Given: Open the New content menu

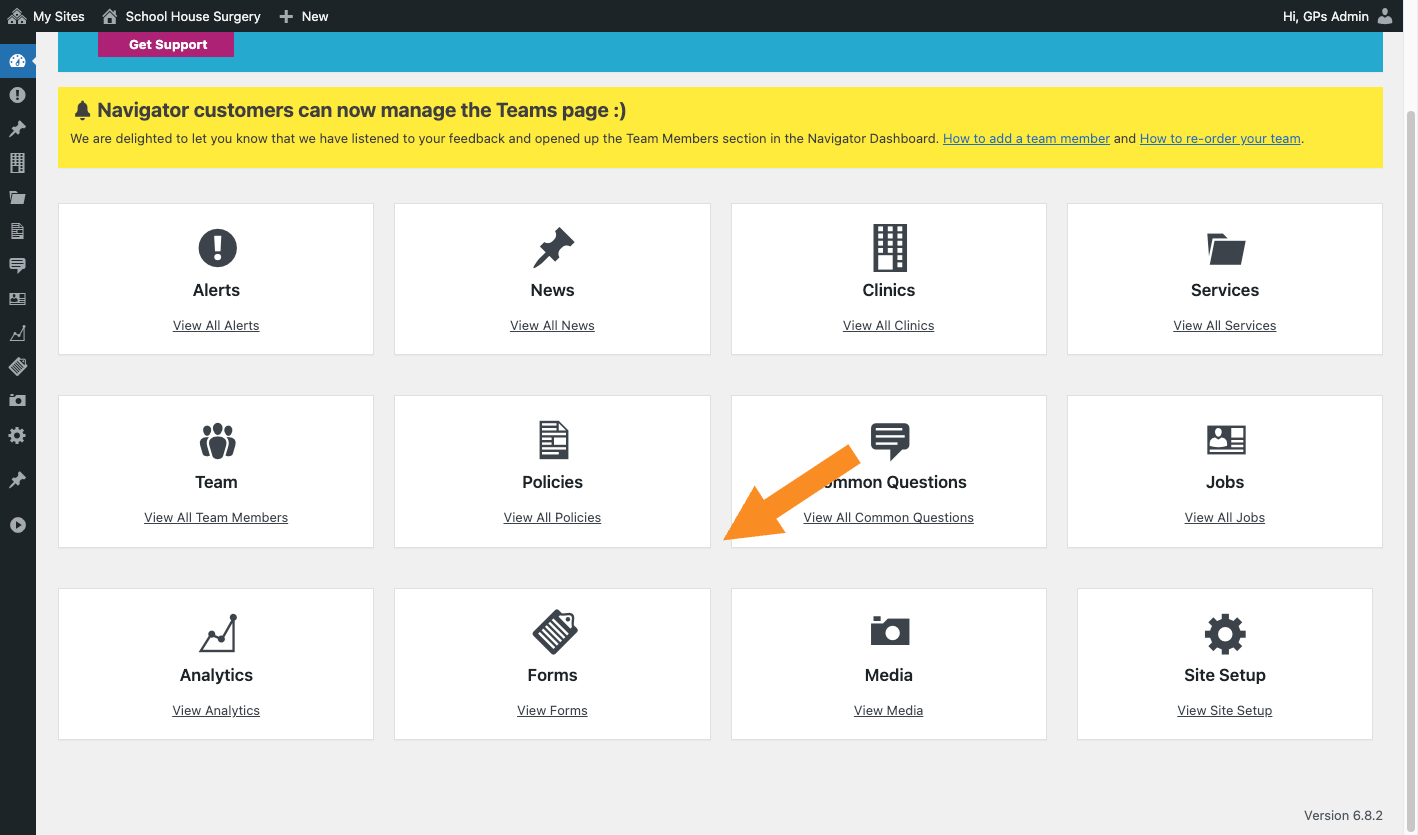Looking at the screenshot, I should point(304,16).
